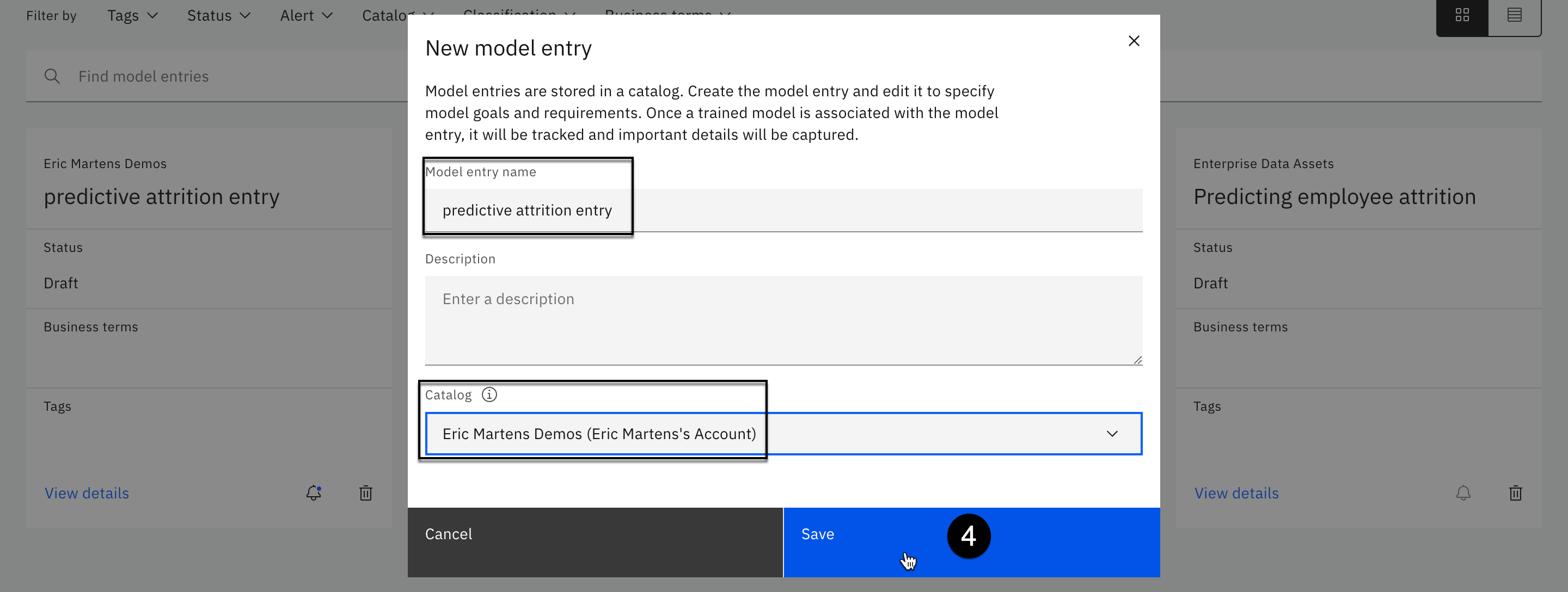Click alert bell on predictive attrition entry
This screenshot has width=1568, height=592.
pyautogui.click(x=314, y=493)
